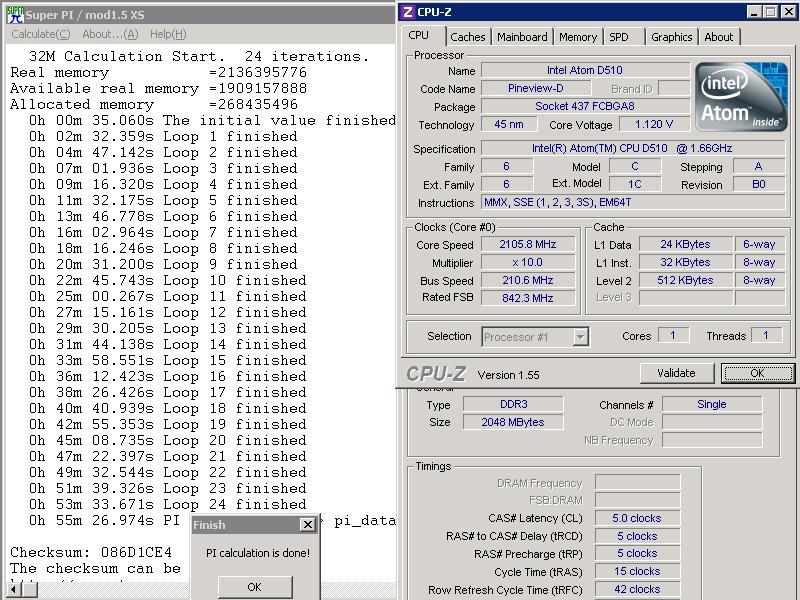The width and height of the screenshot is (800, 600).
Task: Click the tRP value field
Action: 637,553
